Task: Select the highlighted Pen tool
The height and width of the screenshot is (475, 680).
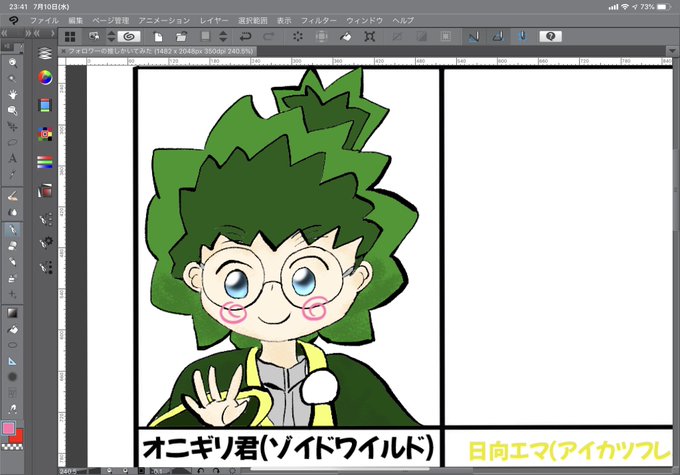Action: click(13, 229)
